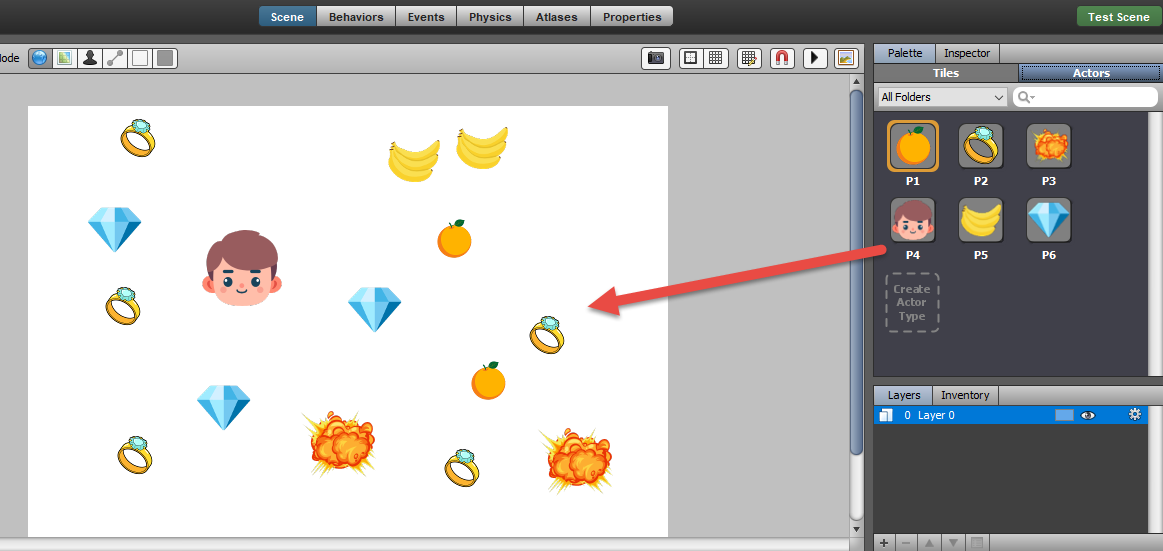Select the P2 ring actor in palette
The image size is (1163, 551).
pyautogui.click(x=981, y=146)
